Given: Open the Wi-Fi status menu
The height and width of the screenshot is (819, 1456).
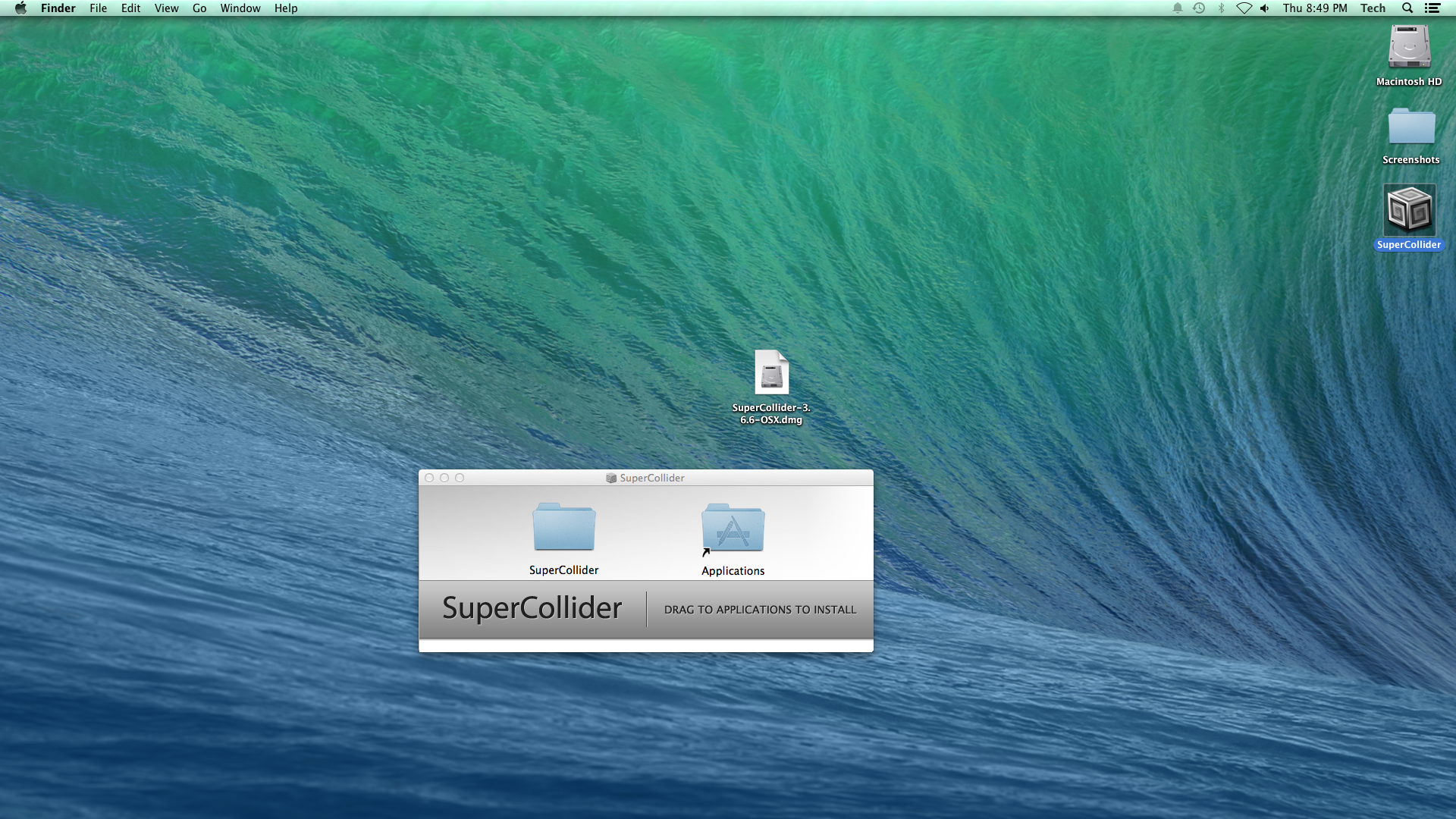Looking at the screenshot, I should [1244, 8].
